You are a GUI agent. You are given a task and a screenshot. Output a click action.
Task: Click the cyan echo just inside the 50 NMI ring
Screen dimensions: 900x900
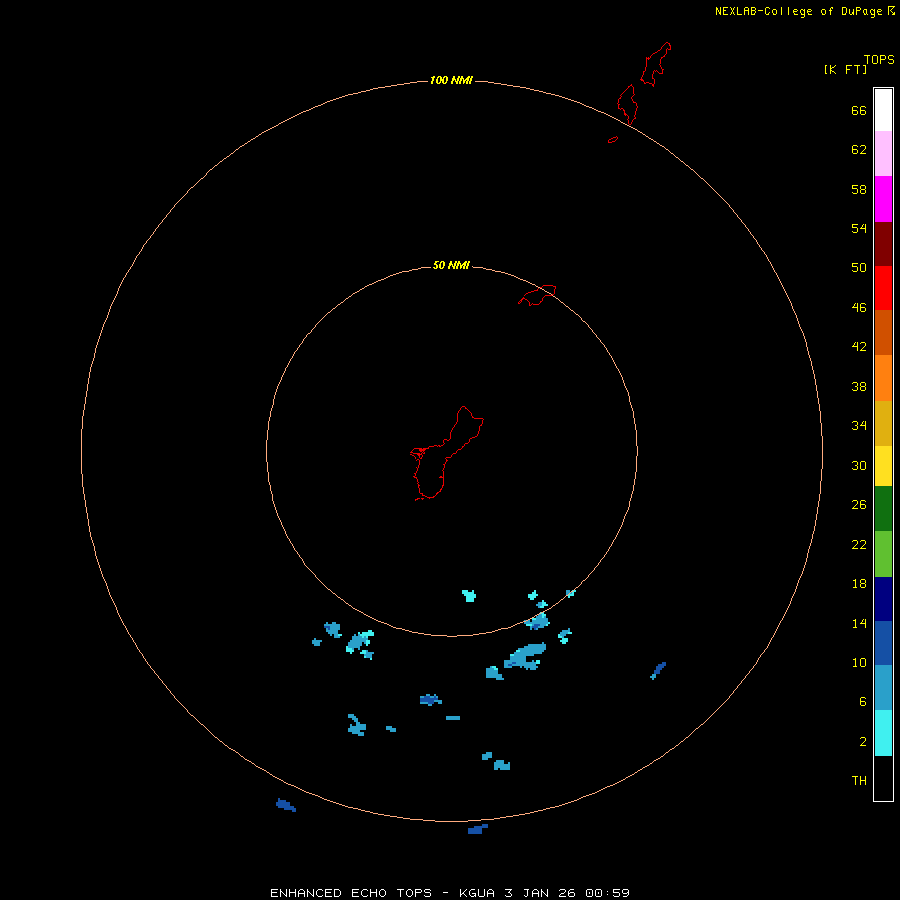pos(470,595)
